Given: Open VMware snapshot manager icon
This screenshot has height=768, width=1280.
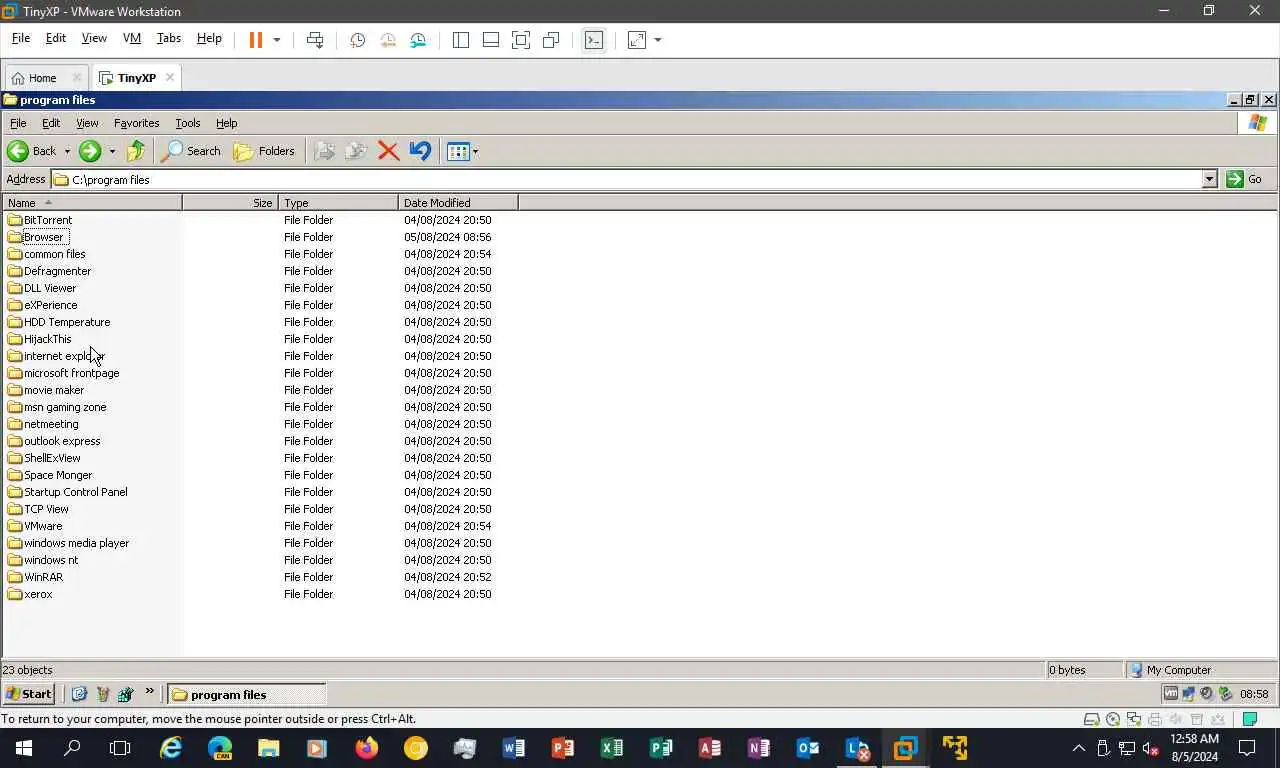Looking at the screenshot, I should [x=418, y=40].
